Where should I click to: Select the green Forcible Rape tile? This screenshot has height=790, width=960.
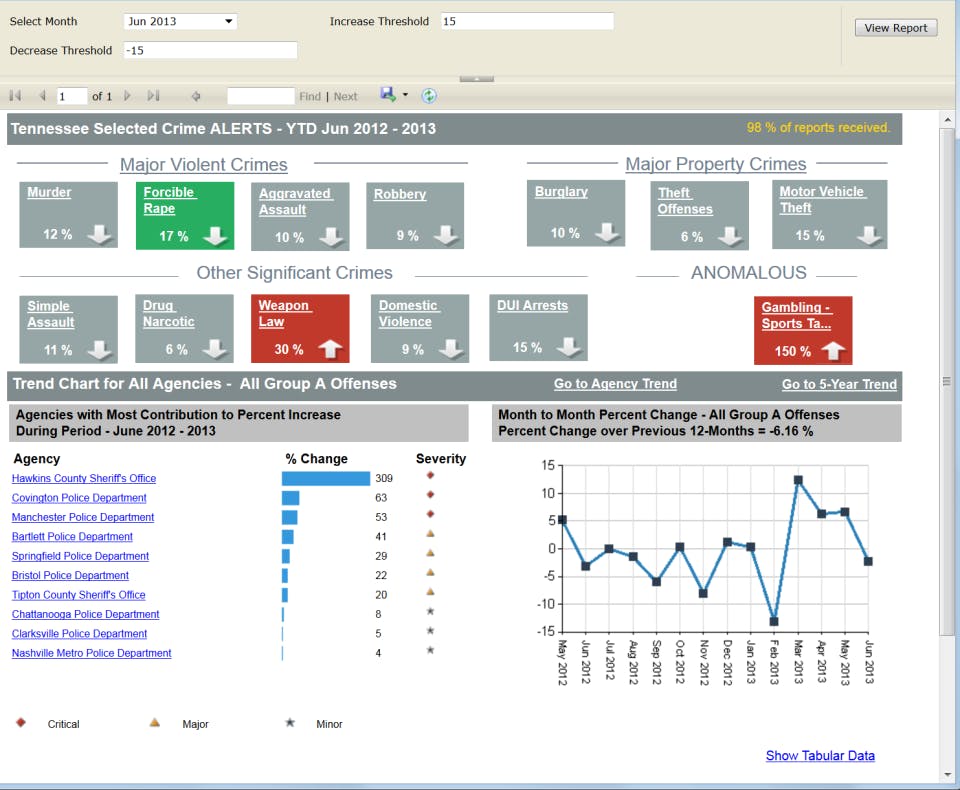coord(184,214)
